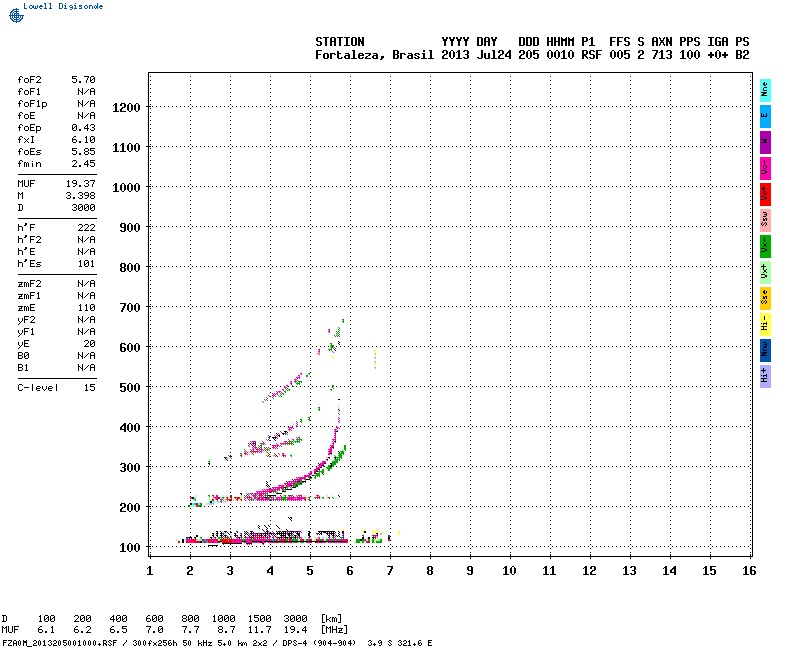Pick the yellow Hi- legend swatch
The height and width of the screenshot is (650, 800).
pyautogui.click(x=765, y=324)
